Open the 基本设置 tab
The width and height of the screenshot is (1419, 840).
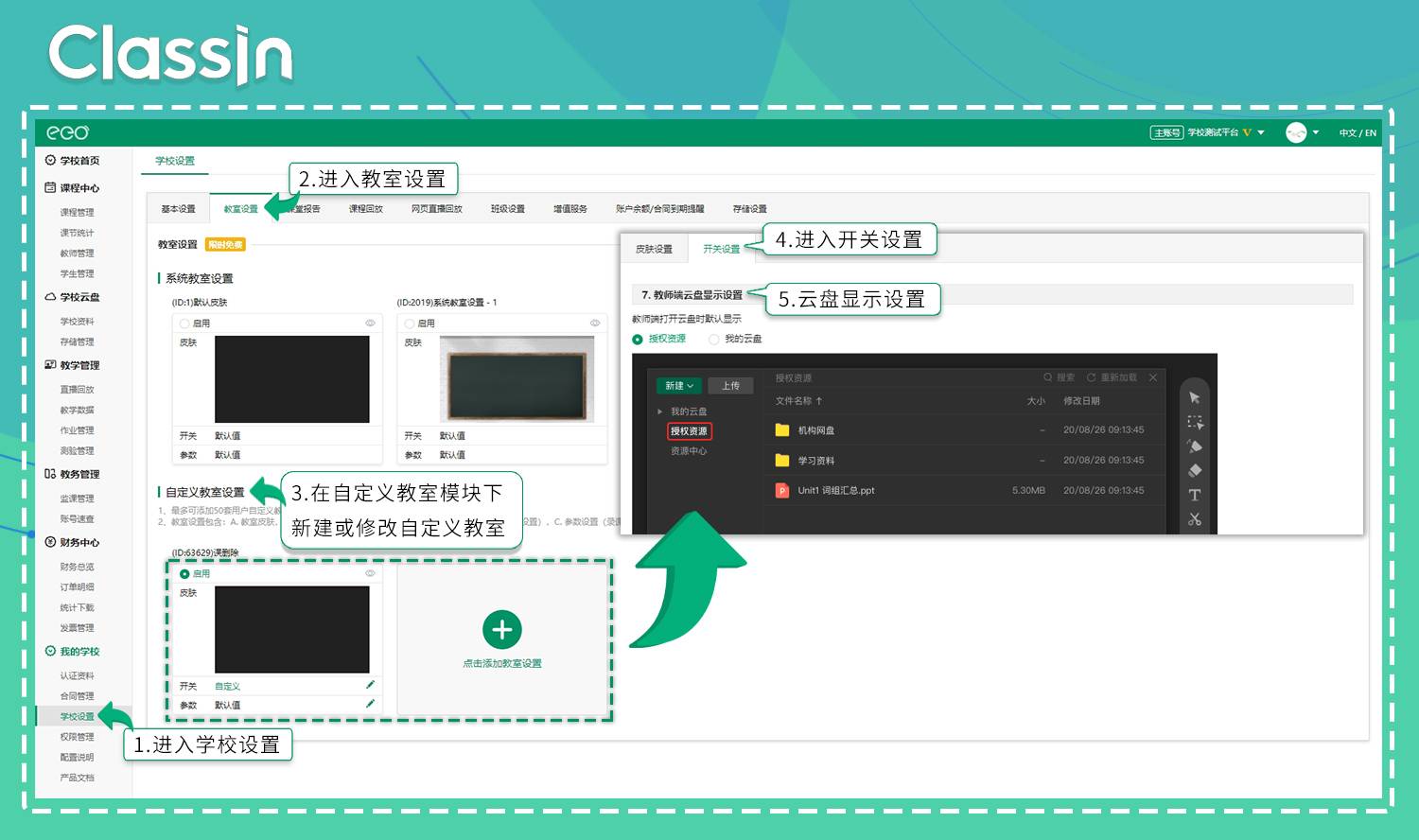tap(178, 209)
